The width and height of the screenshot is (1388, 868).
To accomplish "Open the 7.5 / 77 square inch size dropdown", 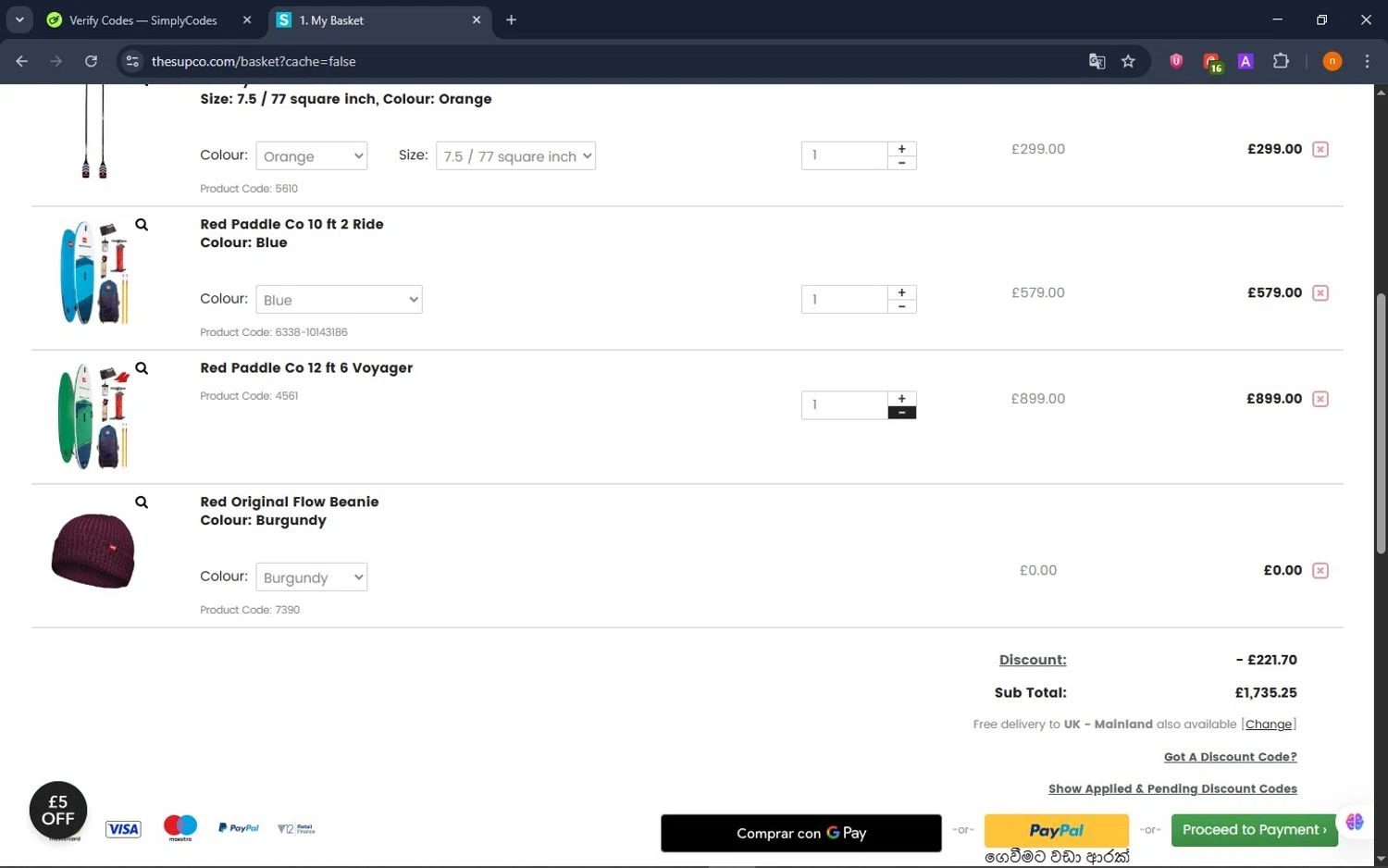I will pos(515,155).
